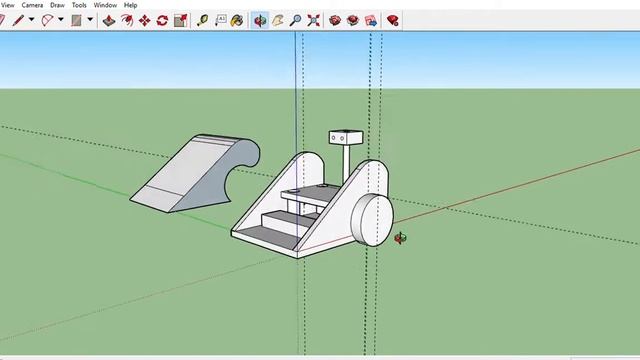This screenshot has height=360, width=640.
Task: Open the Extension Warehouse
Action: pos(353,20)
